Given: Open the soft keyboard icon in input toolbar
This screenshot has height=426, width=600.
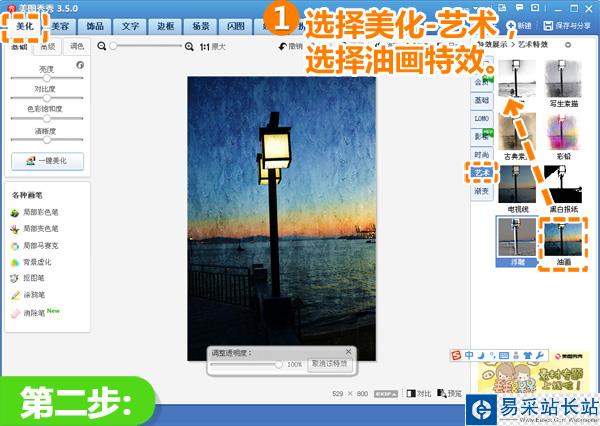Looking at the screenshot, I should (504, 356).
